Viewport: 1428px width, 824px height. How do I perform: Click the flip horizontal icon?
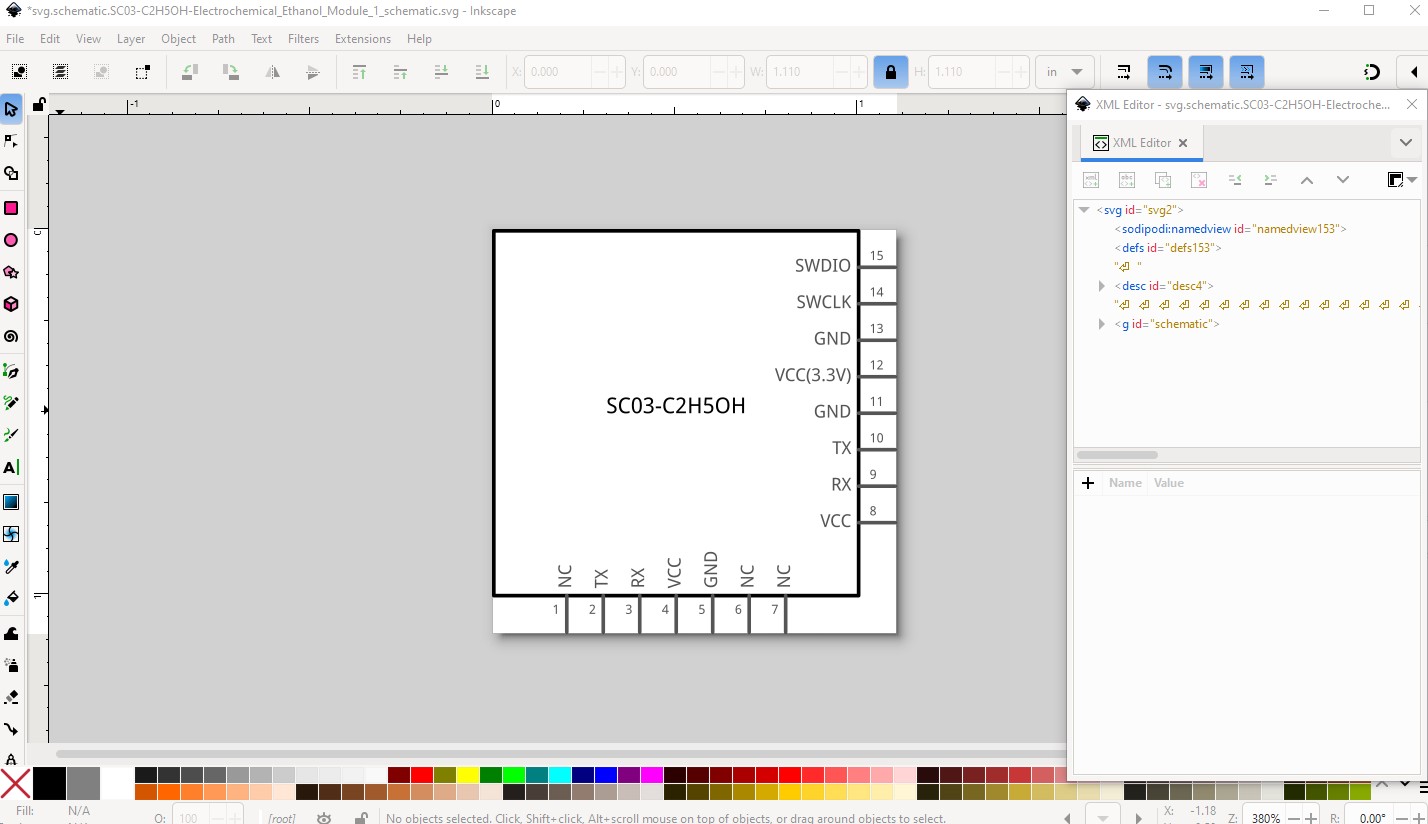[x=272, y=72]
